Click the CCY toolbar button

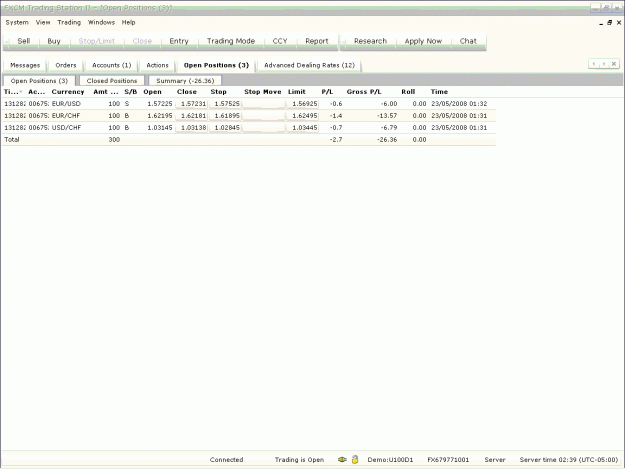click(280, 41)
